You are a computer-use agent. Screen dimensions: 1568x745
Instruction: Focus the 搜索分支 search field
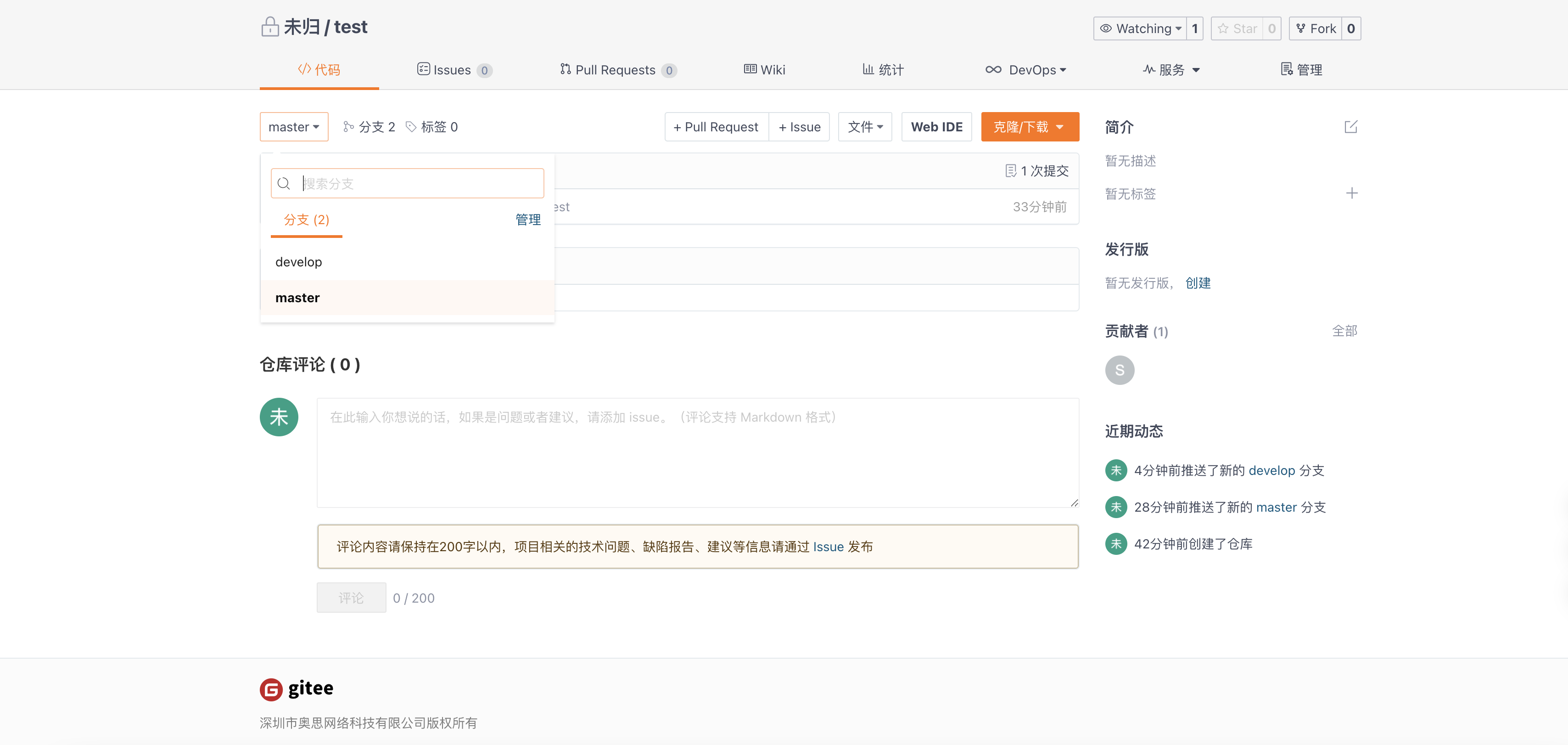click(x=407, y=183)
